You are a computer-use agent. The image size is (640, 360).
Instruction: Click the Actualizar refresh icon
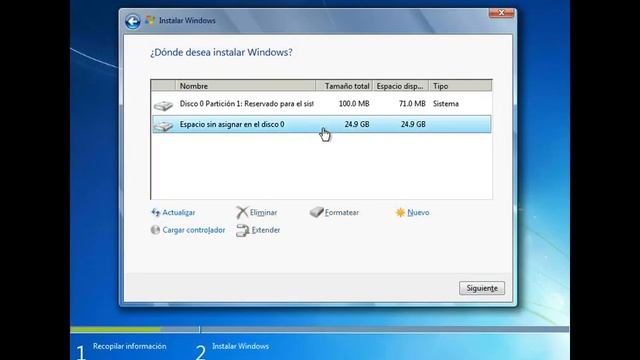tap(156, 212)
